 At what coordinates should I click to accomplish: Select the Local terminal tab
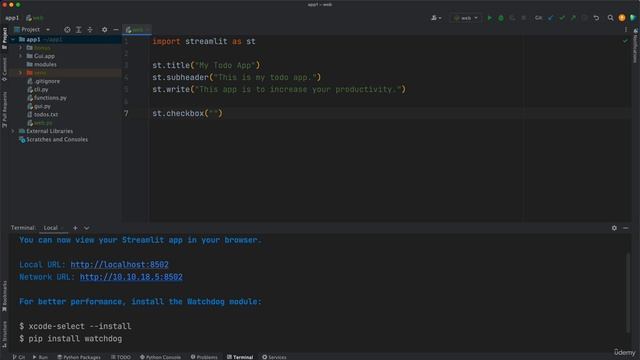[x=51, y=228]
